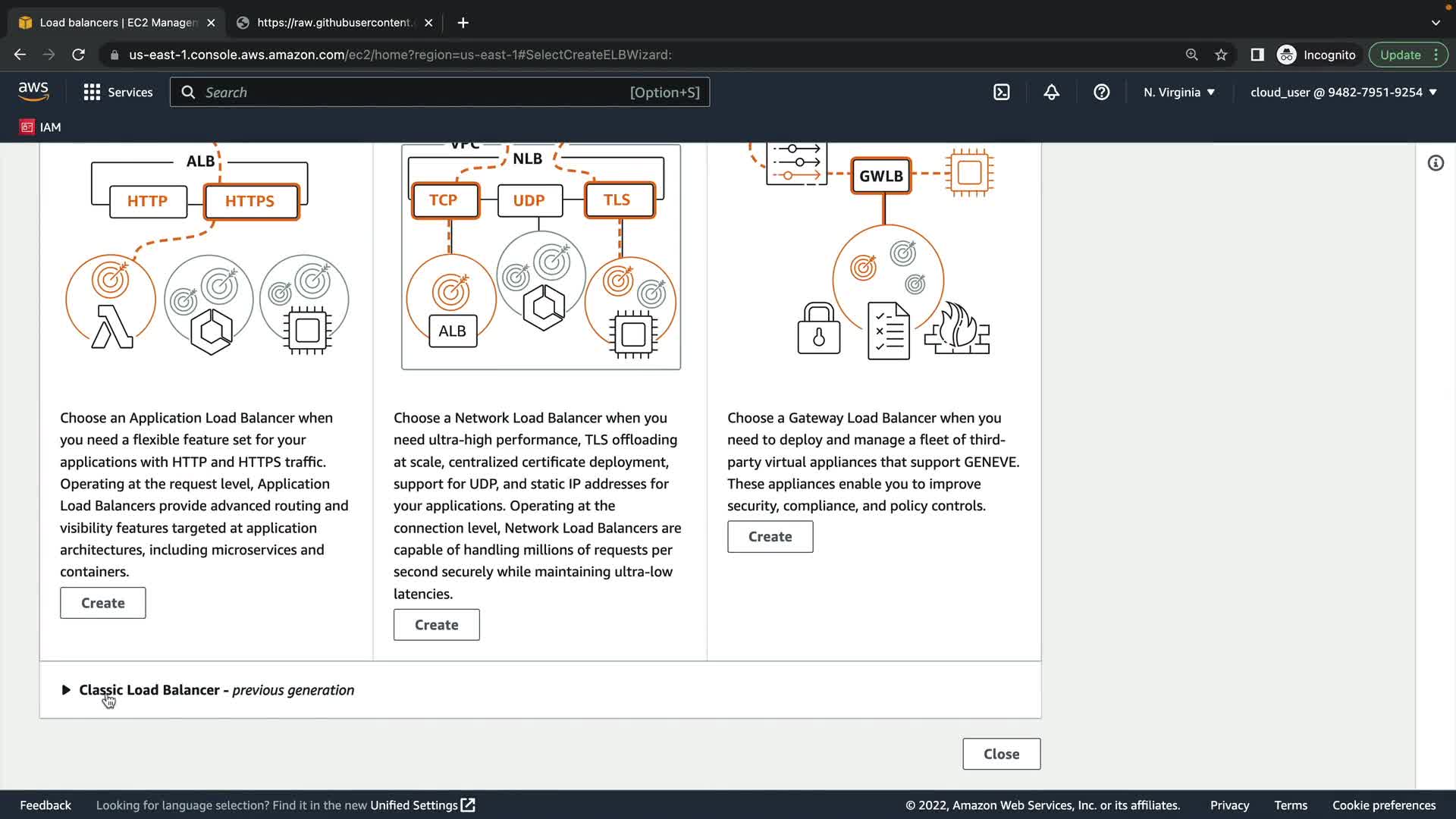
Task: Open browser zoom magnifier icon
Action: point(1191,55)
